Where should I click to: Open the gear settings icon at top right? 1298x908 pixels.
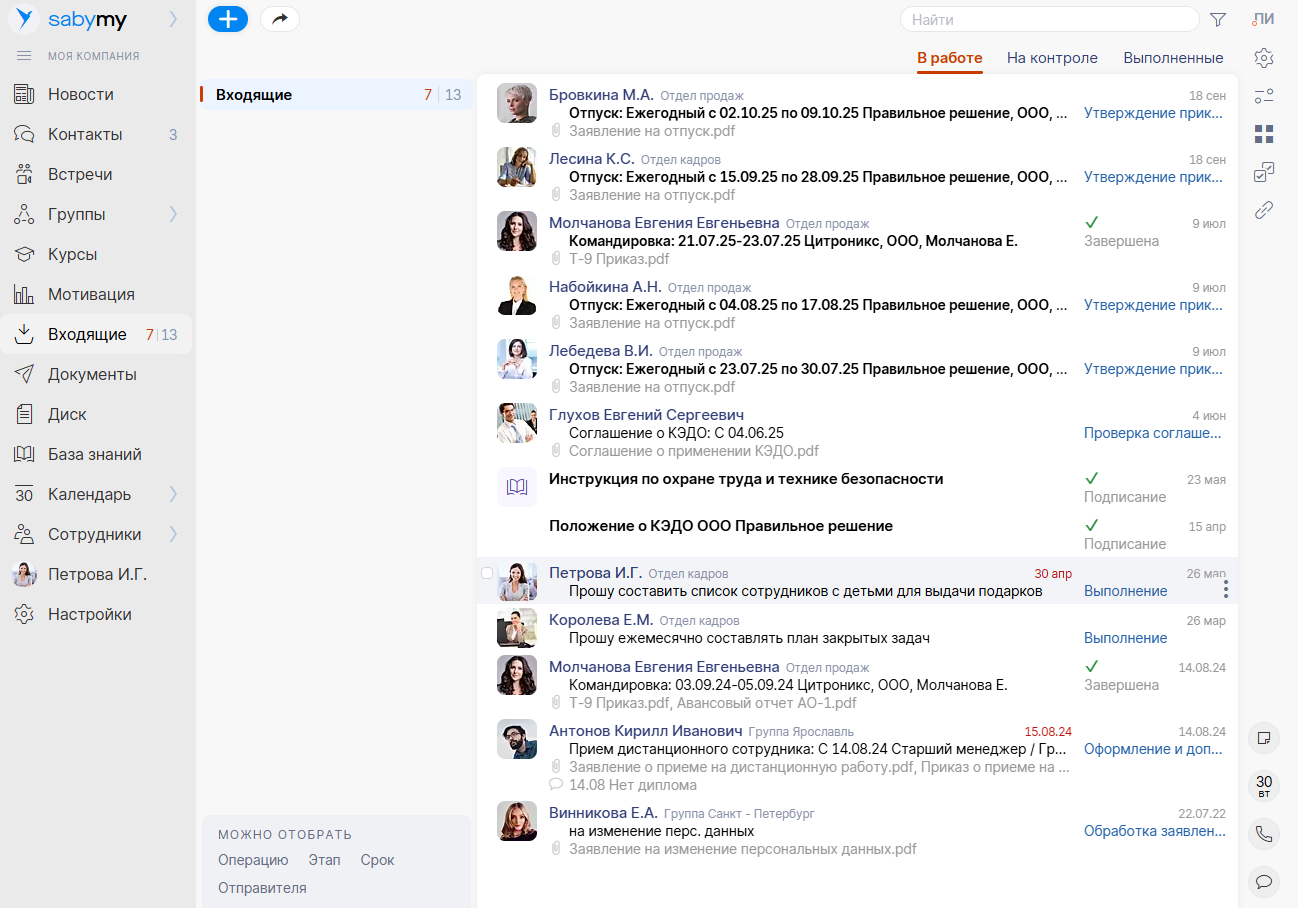click(1264, 58)
